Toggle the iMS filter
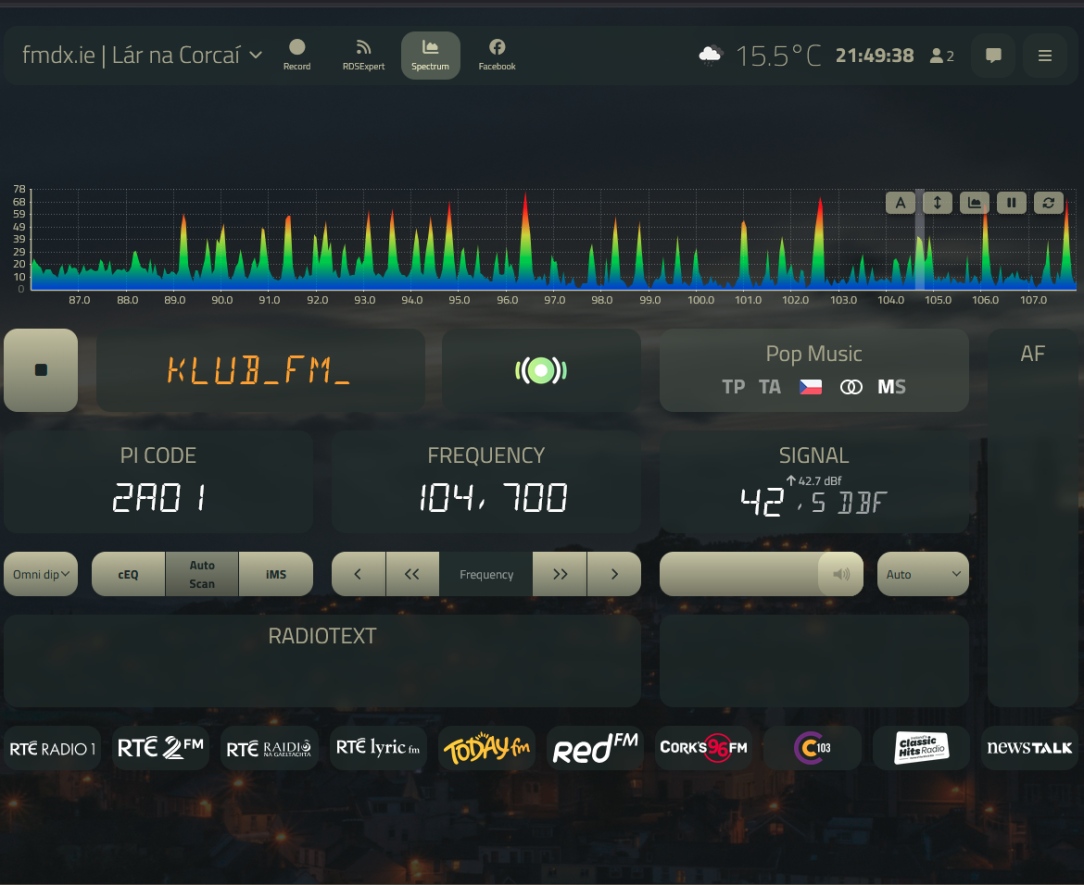Image resolution: width=1084 pixels, height=885 pixels. pos(276,574)
